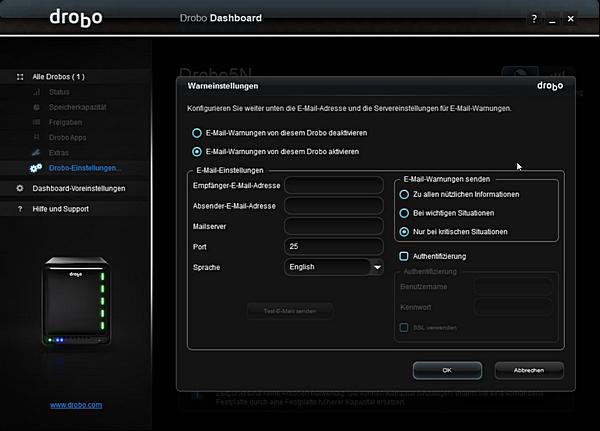Select E-Mail-Warnungen deaktivieren radio button

coord(196,132)
